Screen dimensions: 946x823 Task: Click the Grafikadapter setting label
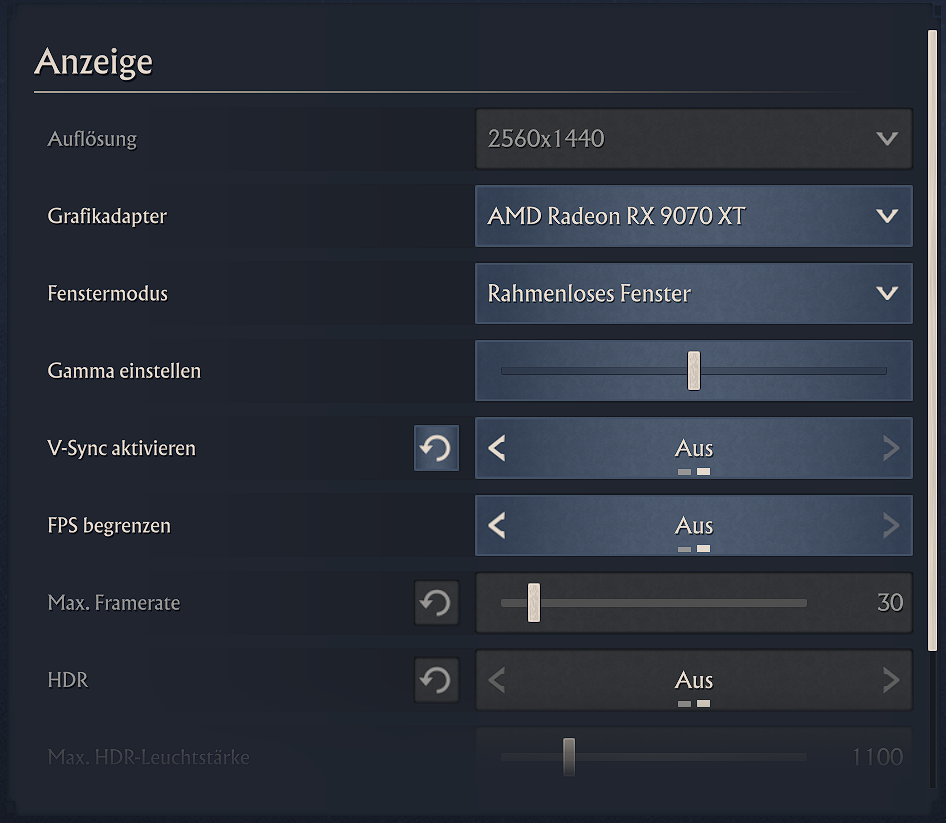tap(107, 216)
